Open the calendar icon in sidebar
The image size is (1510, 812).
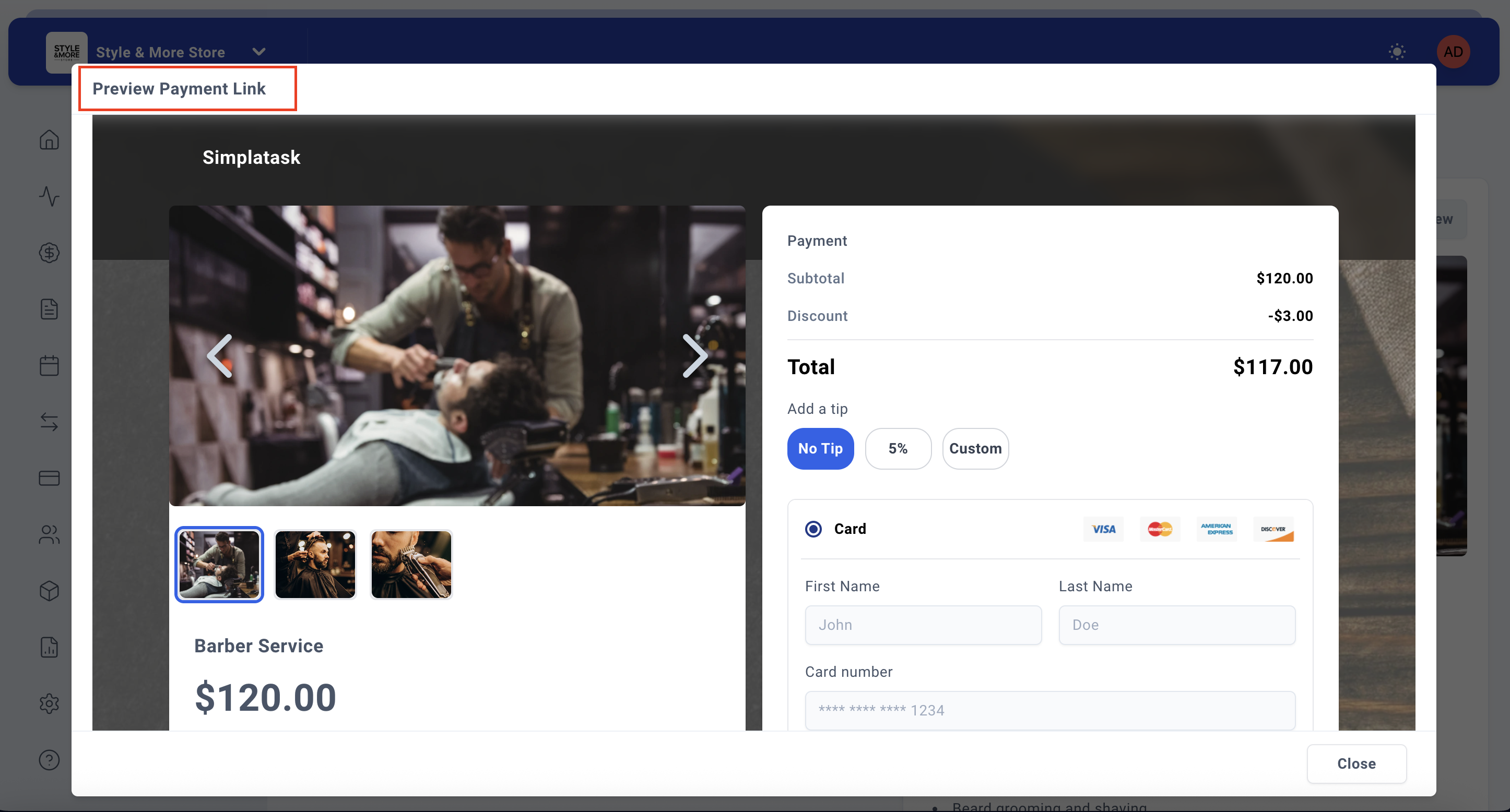coord(49,366)
